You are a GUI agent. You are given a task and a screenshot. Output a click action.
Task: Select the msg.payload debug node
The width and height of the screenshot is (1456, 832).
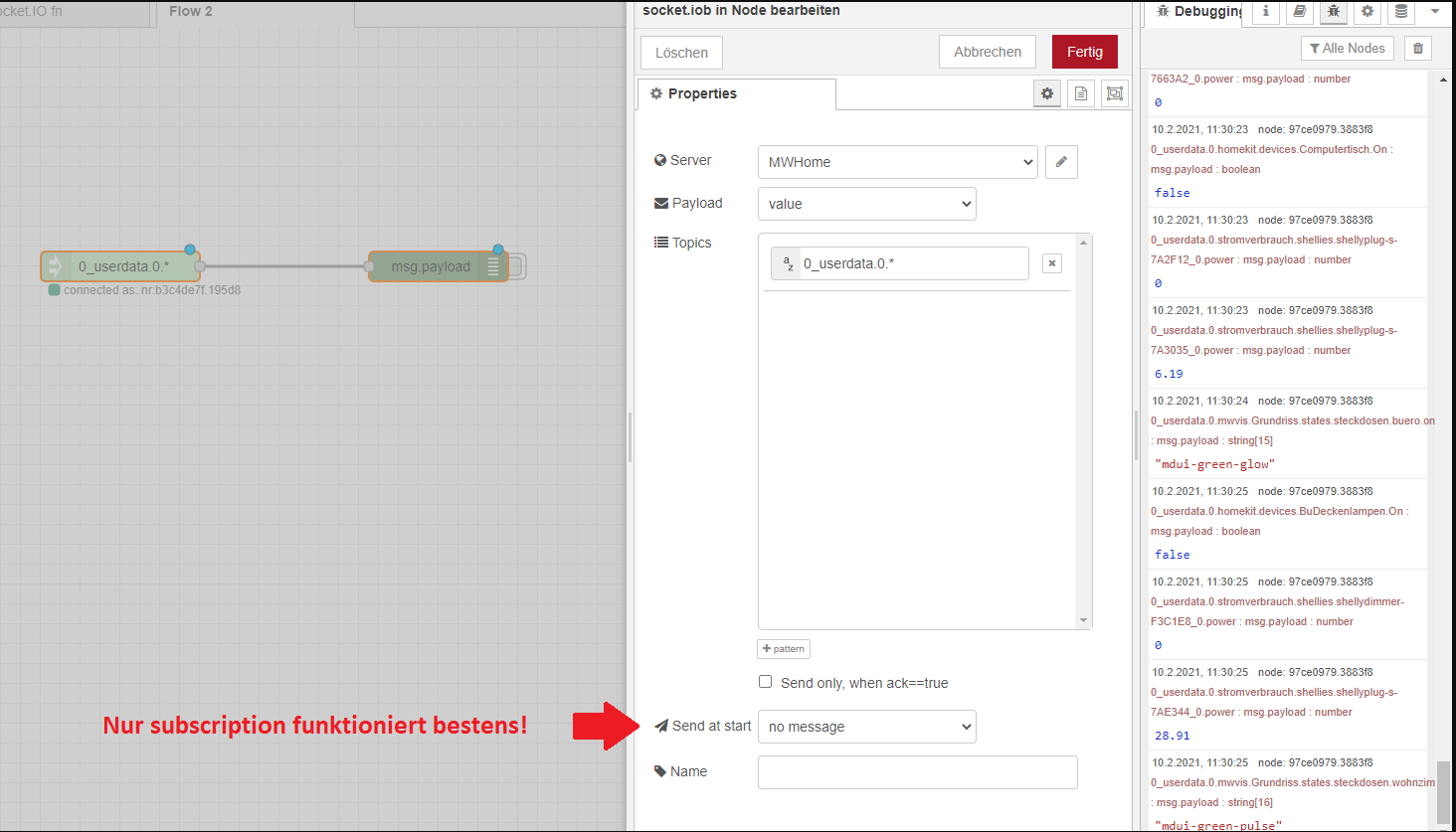pyautogui.click(x=438, y=266)
